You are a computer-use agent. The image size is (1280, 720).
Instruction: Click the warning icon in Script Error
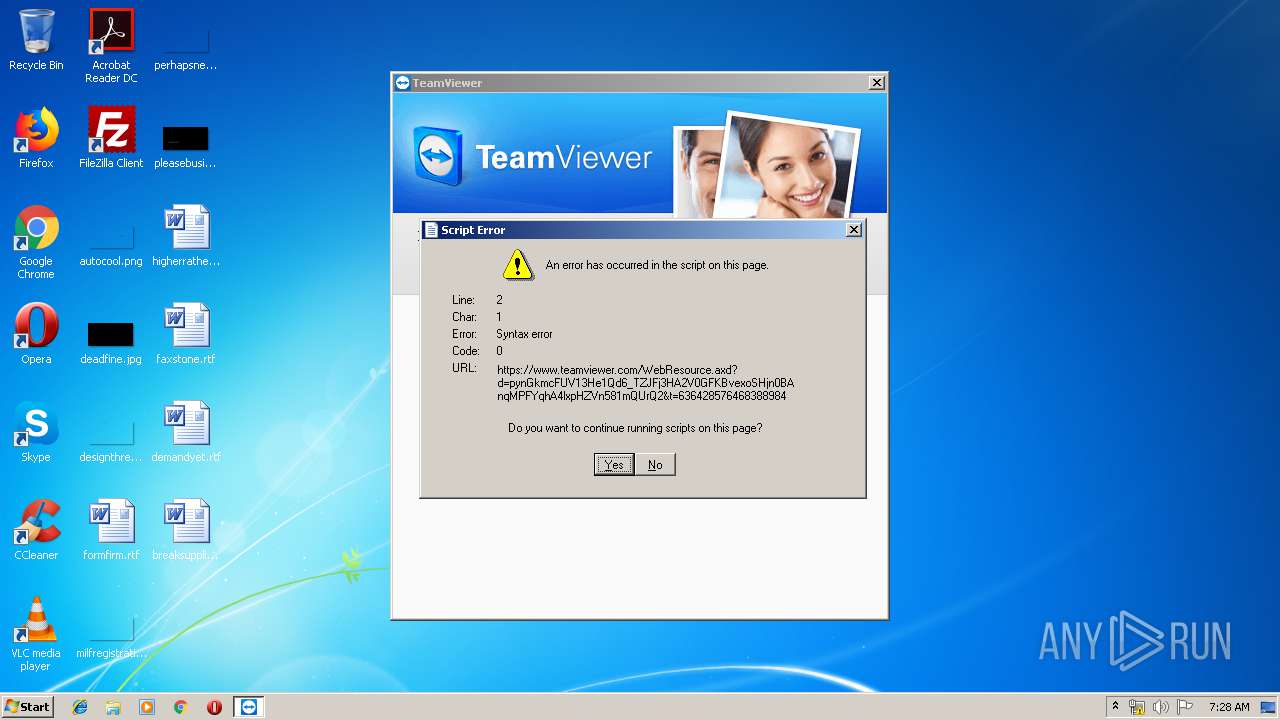[517, 265]
